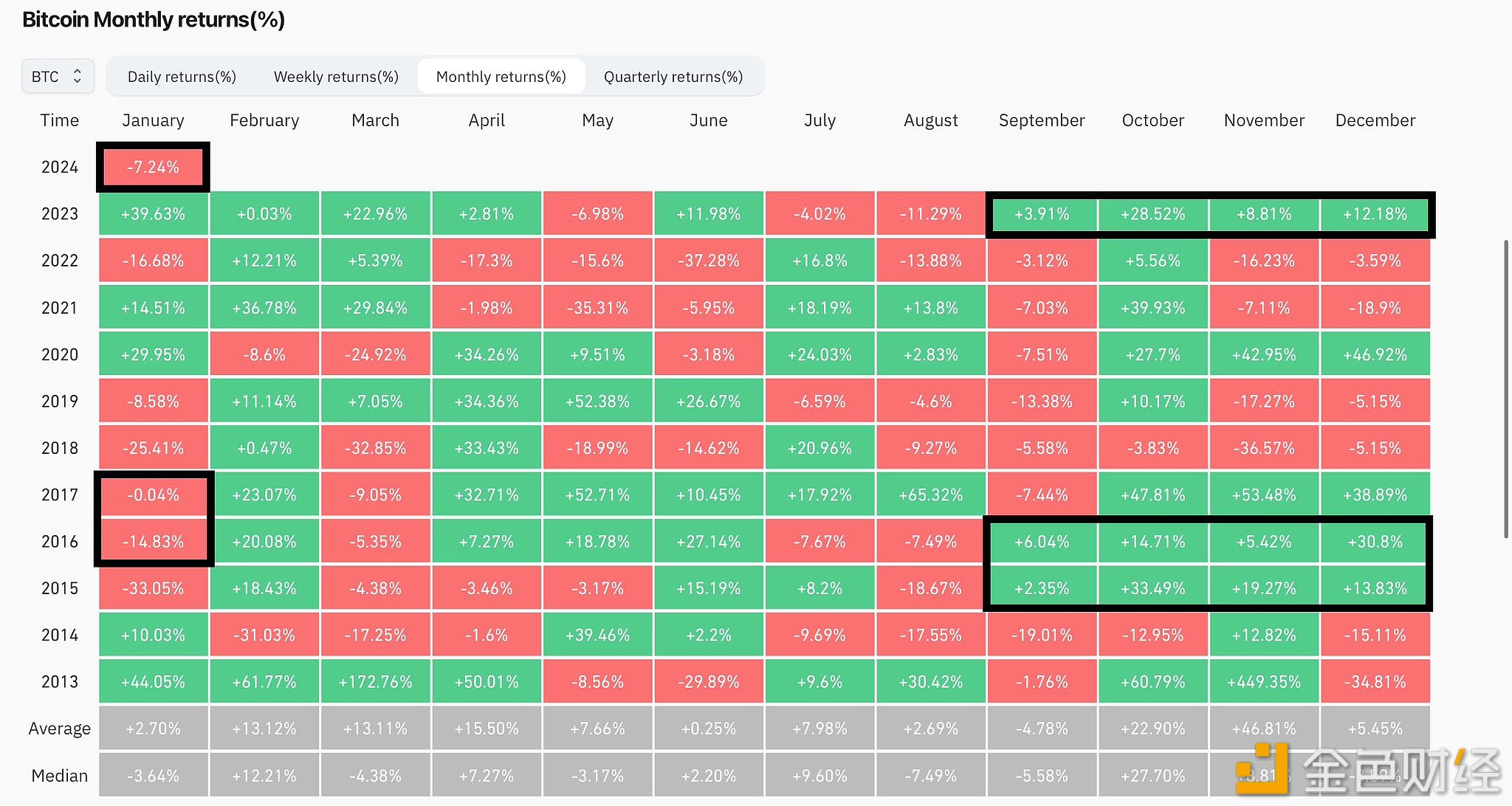The width and height of the screenshot is (1512, 806).
Task: Select the Monthly returns(%) tab
Action: click(501, 77)
